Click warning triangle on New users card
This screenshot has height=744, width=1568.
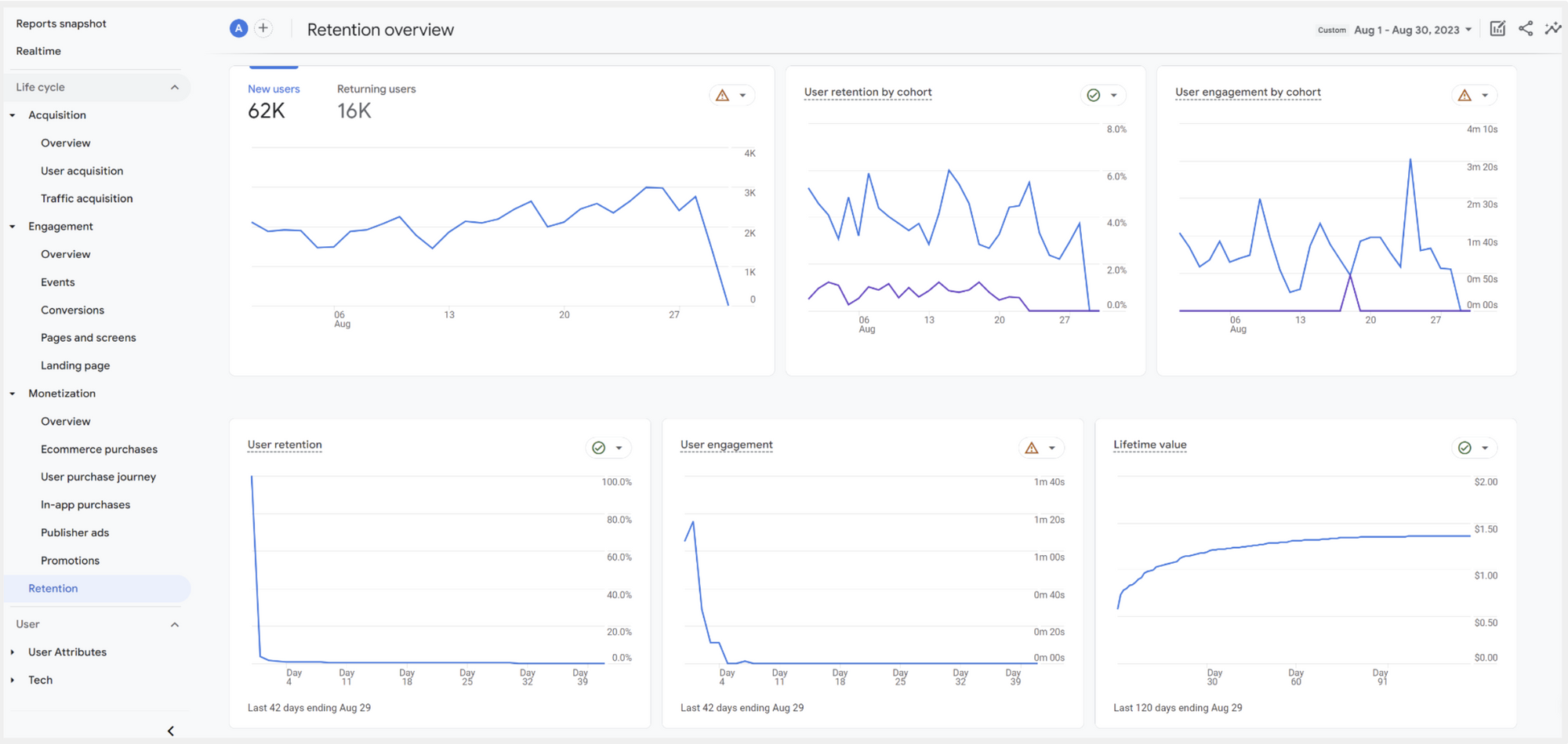click(723, 96)
